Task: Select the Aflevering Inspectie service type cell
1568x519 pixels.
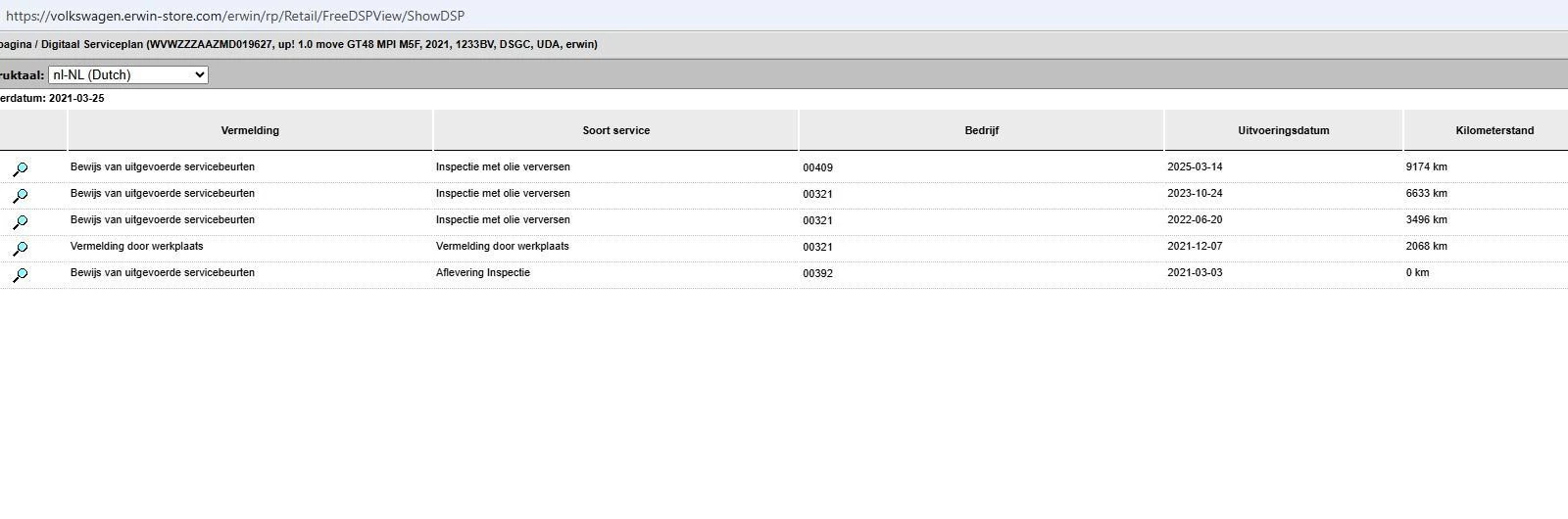Action: [x=483, y=273]
